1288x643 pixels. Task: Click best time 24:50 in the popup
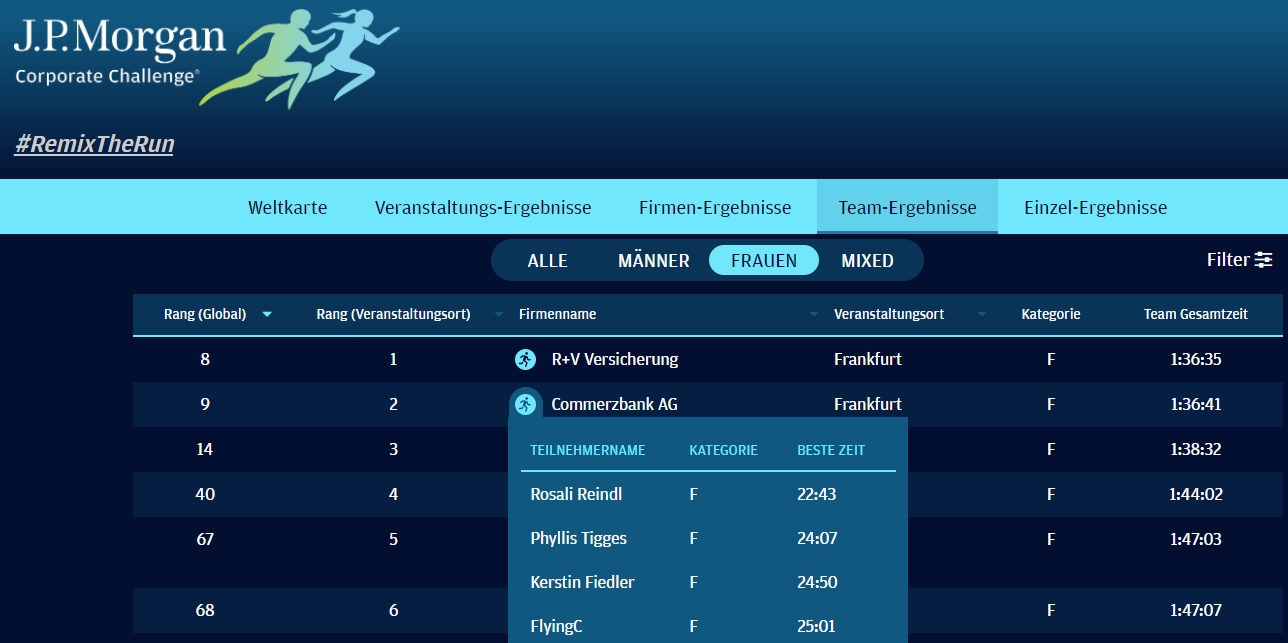point(817,582)
